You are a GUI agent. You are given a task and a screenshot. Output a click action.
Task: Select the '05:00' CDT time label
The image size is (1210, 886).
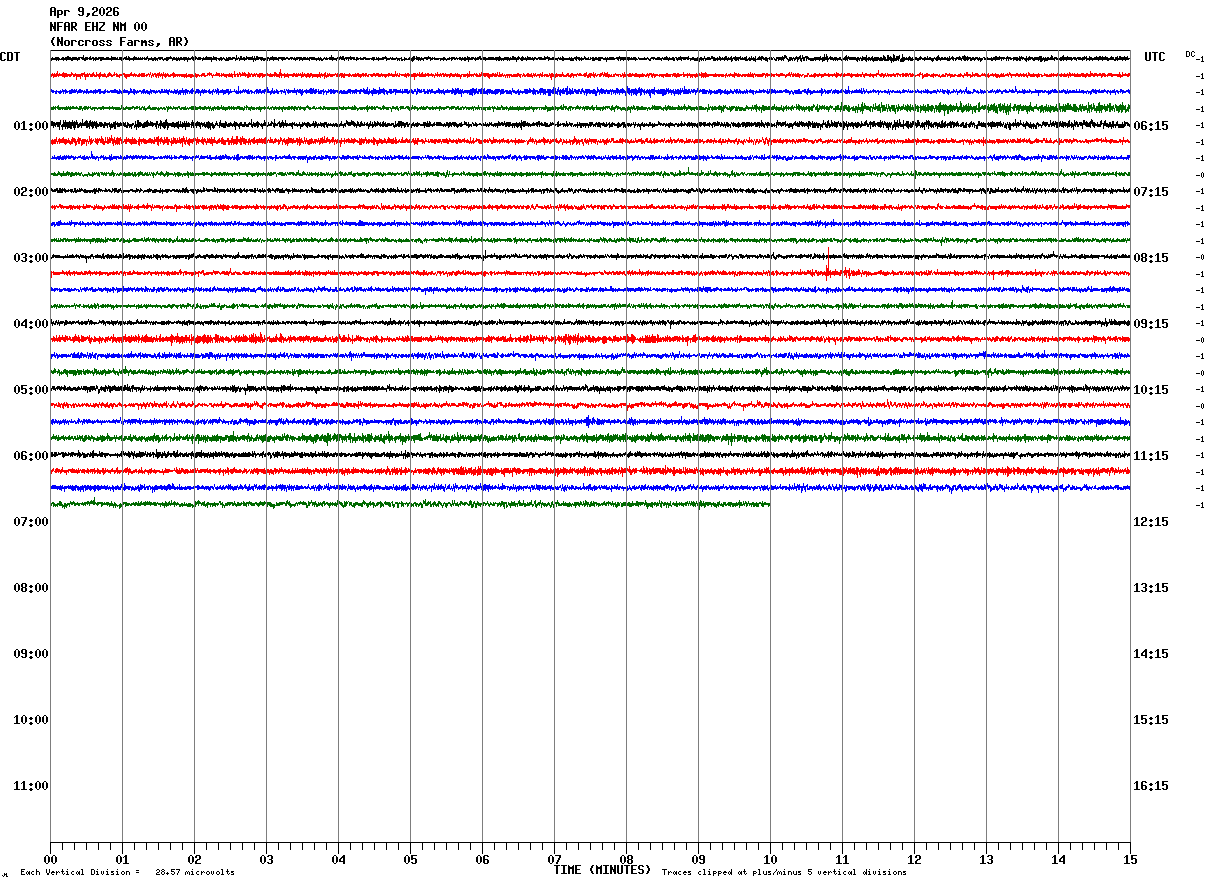pyautogui.click(x=31, y=390)
